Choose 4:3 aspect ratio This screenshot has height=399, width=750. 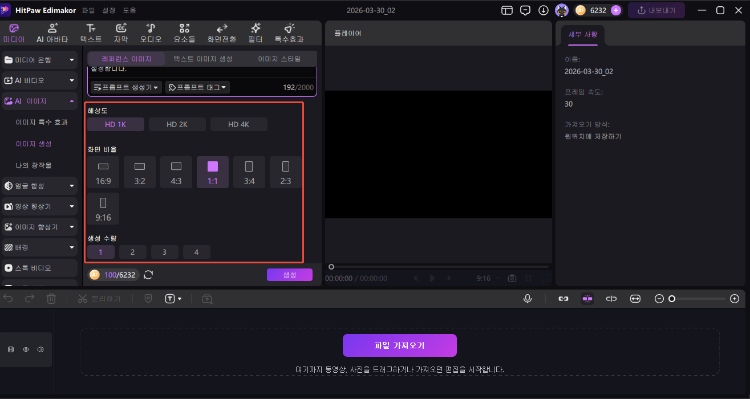point(176,172)
